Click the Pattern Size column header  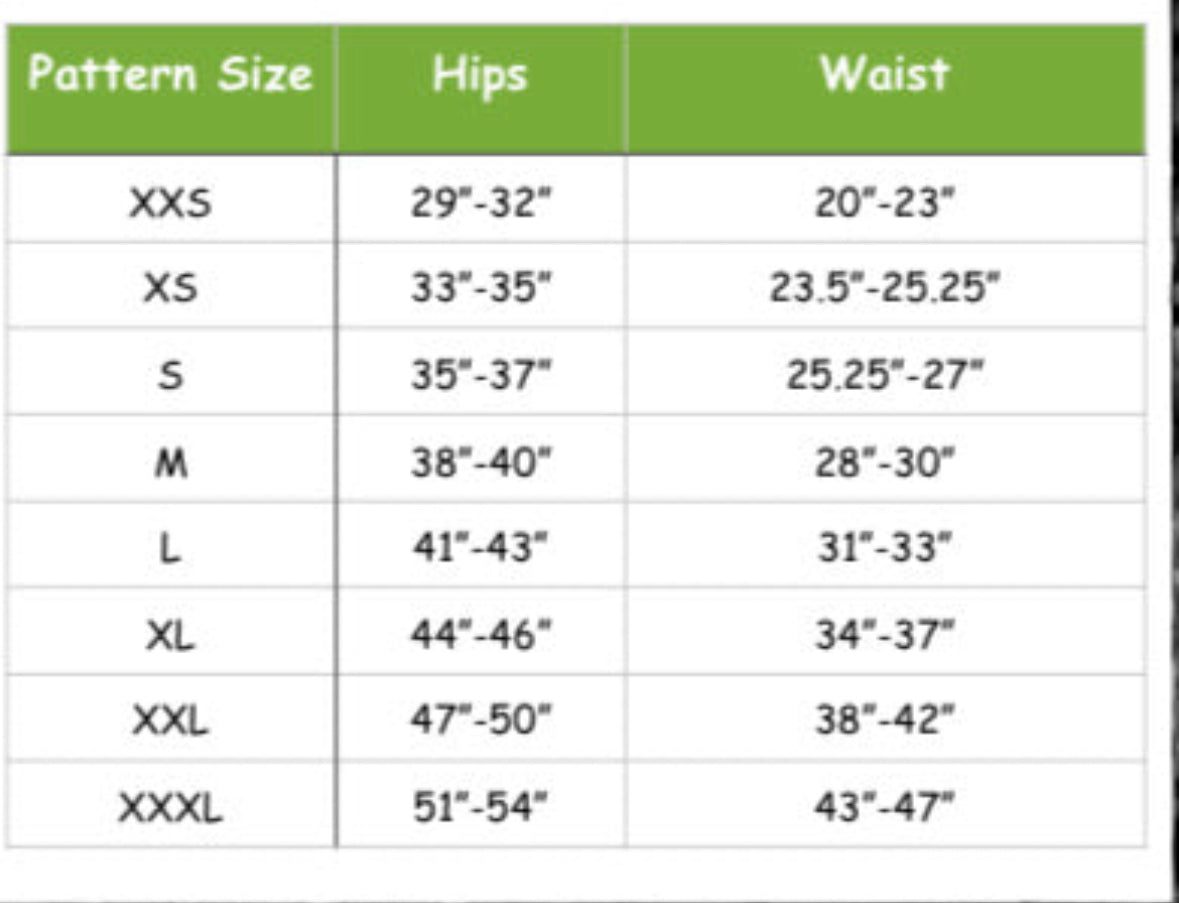pyautogui.click(x=170, y=76)
